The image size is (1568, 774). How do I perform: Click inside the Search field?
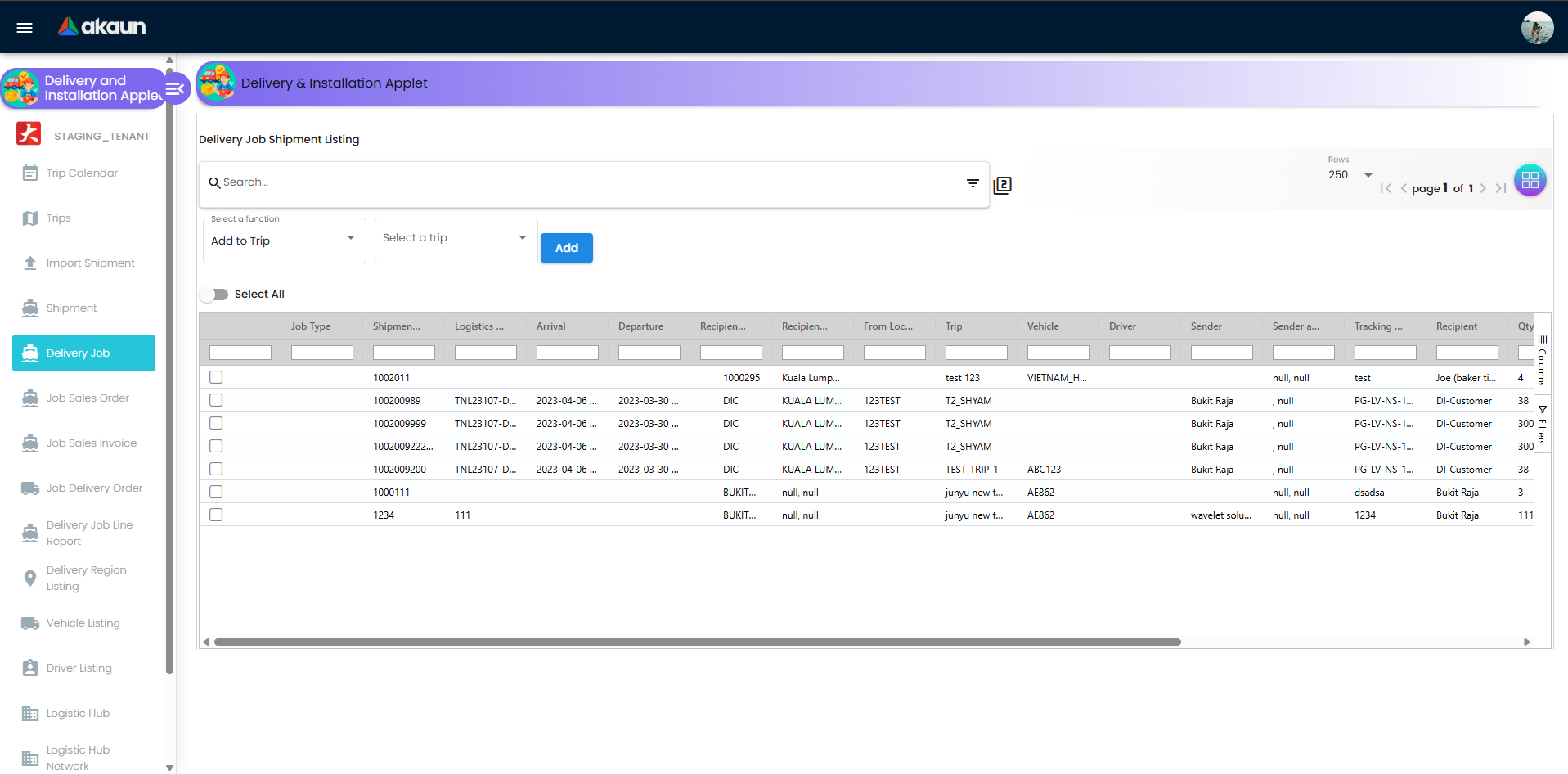[491, 182]
